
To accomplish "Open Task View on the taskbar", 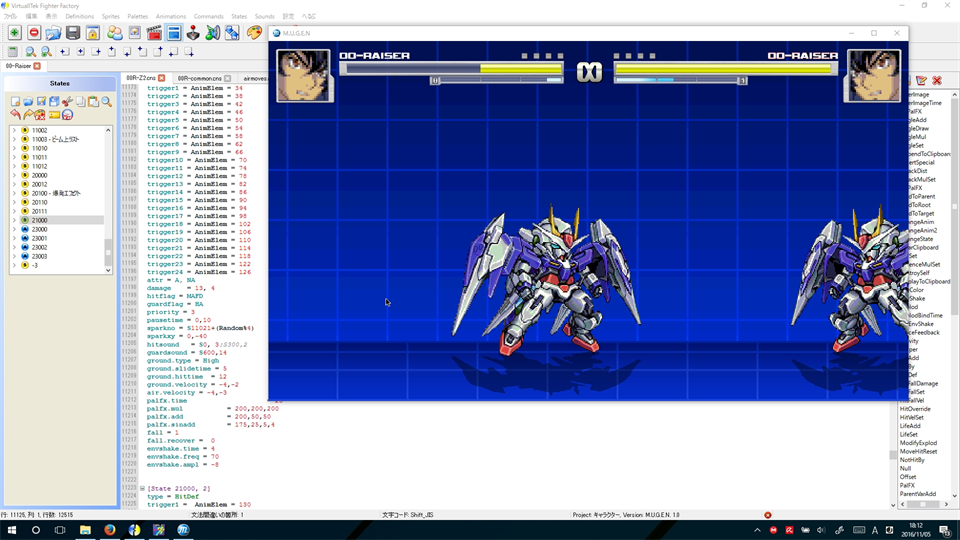I will (60, 530).
